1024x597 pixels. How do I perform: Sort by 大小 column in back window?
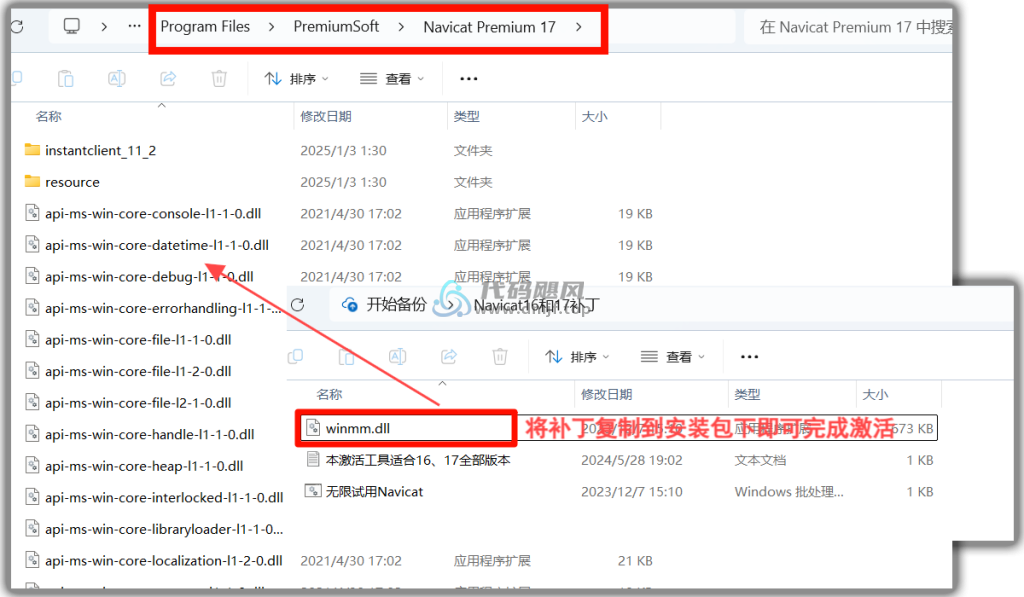(594, 116)
